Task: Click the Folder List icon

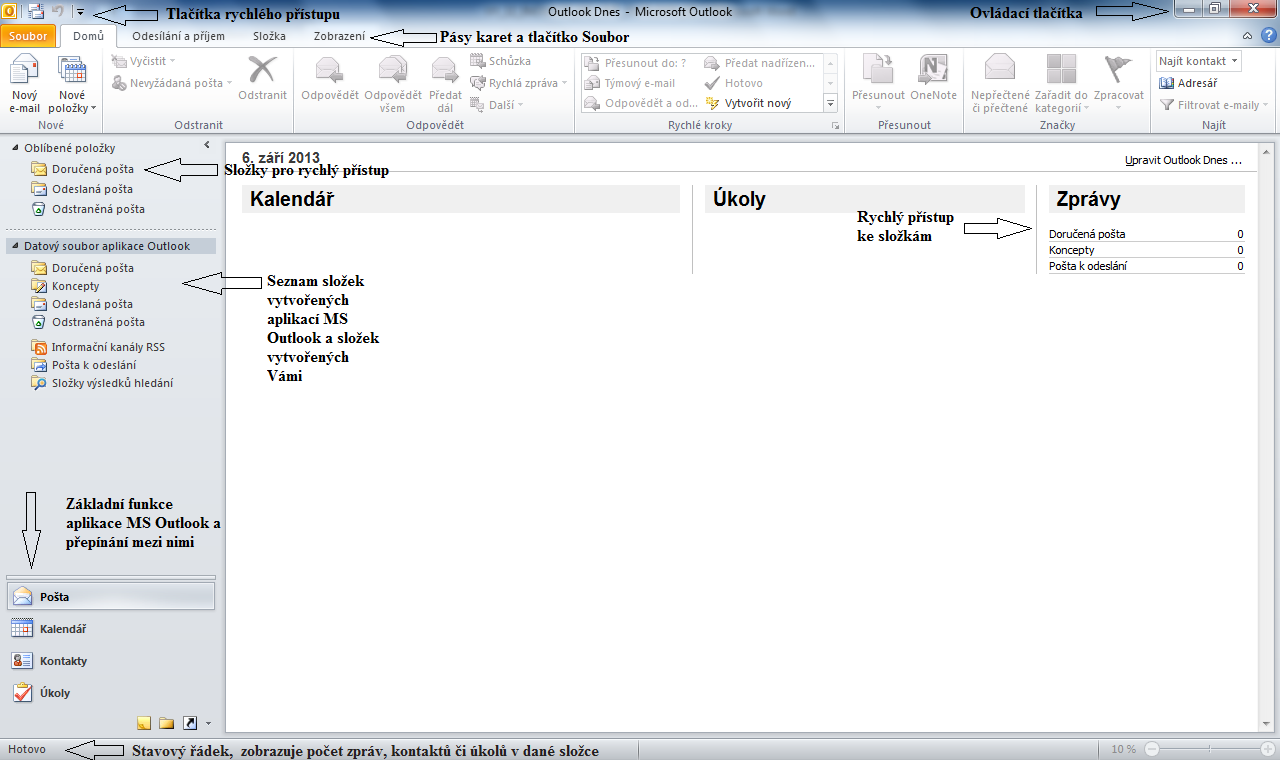Action: click(x=166, y=723)
